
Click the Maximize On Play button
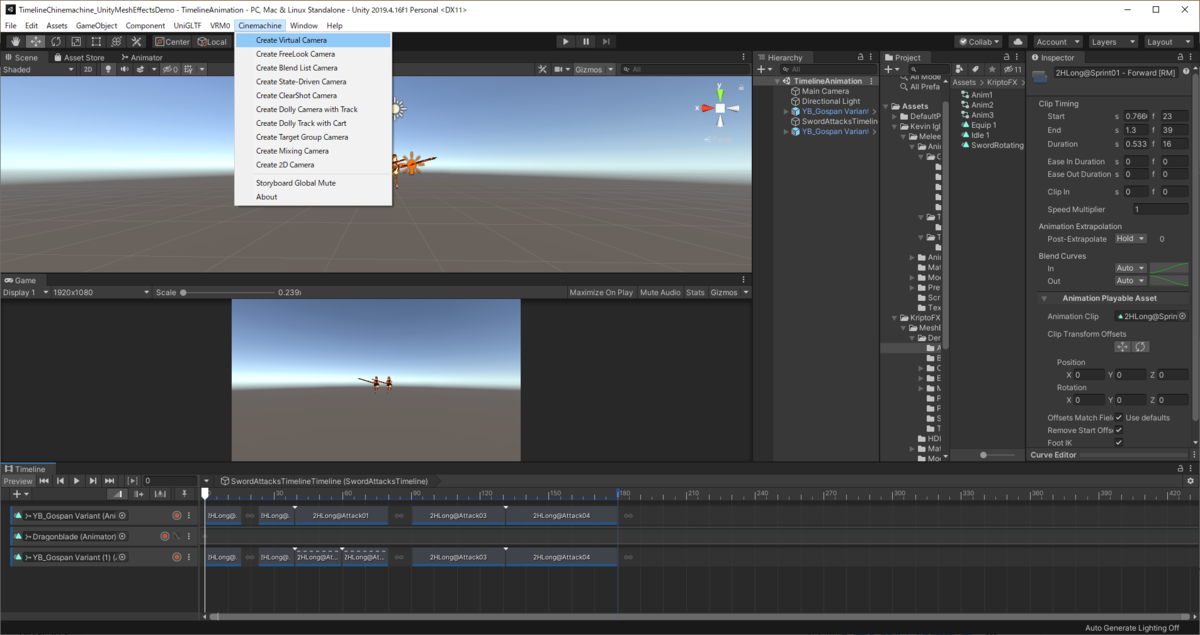[601, 293]
